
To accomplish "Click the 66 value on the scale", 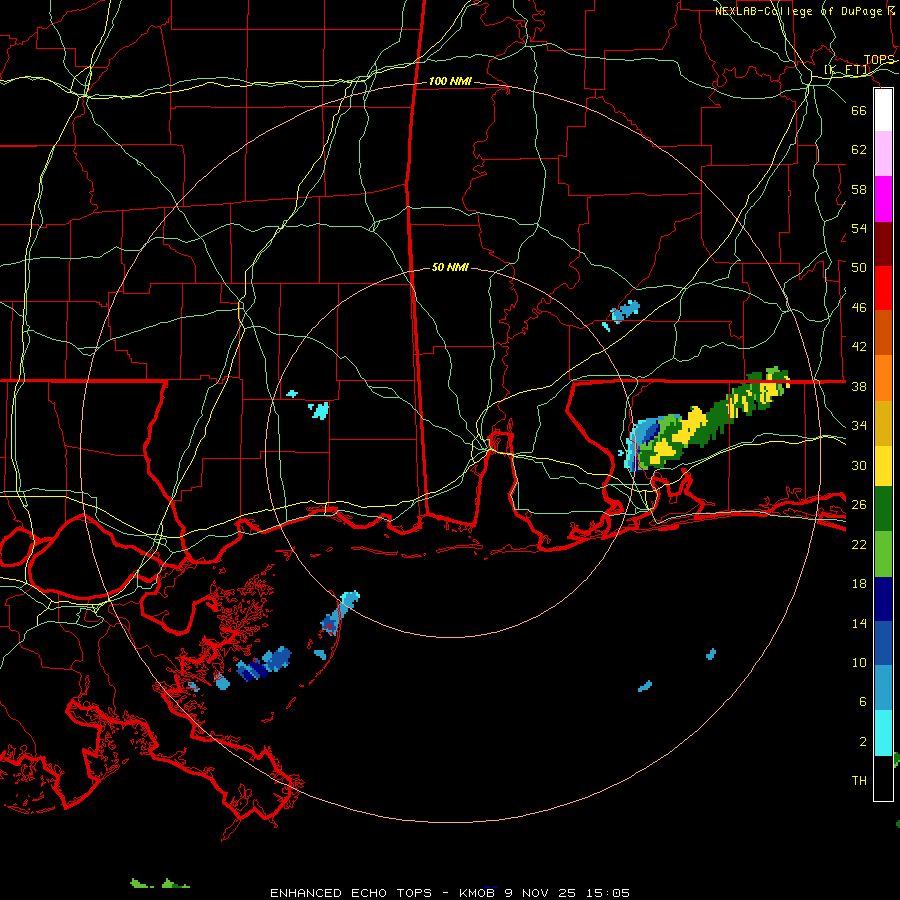I will click(x=859, y=110).
